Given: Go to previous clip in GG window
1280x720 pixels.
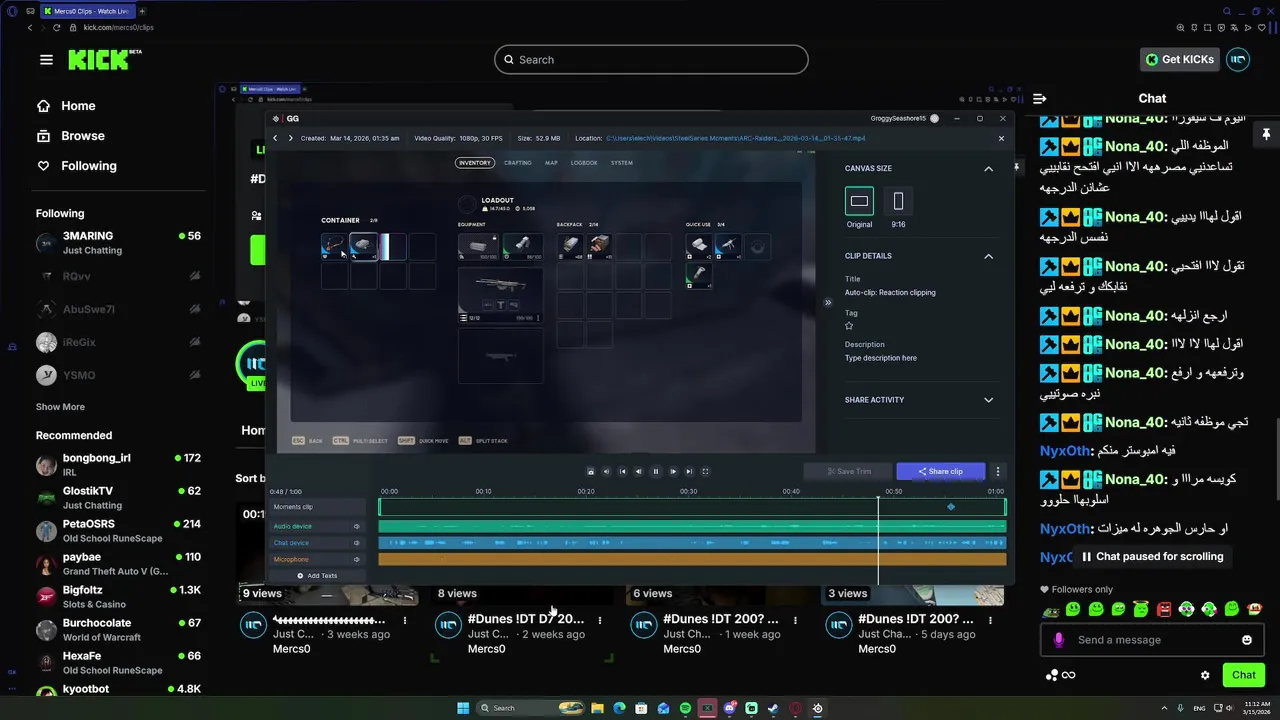Looking at the screenshot, I should [x=276, y=138].
